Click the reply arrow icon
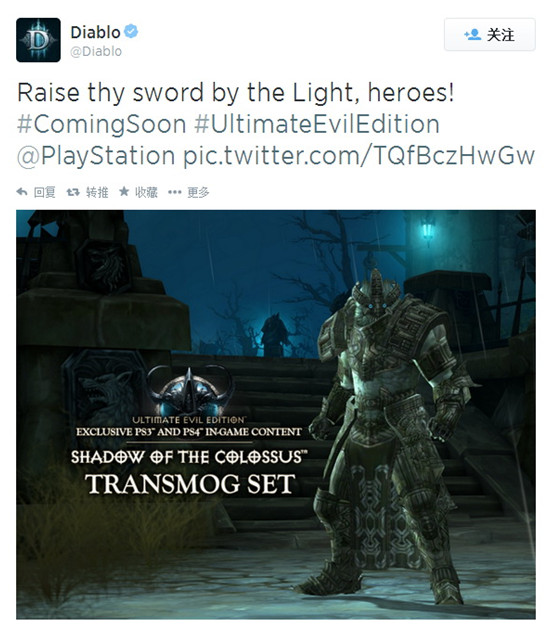Screen dimensions: 549x627 (22, 192)
